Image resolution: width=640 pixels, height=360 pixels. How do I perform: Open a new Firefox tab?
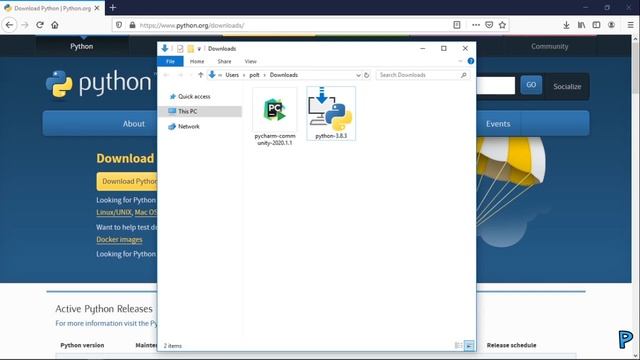click(113, 8)
